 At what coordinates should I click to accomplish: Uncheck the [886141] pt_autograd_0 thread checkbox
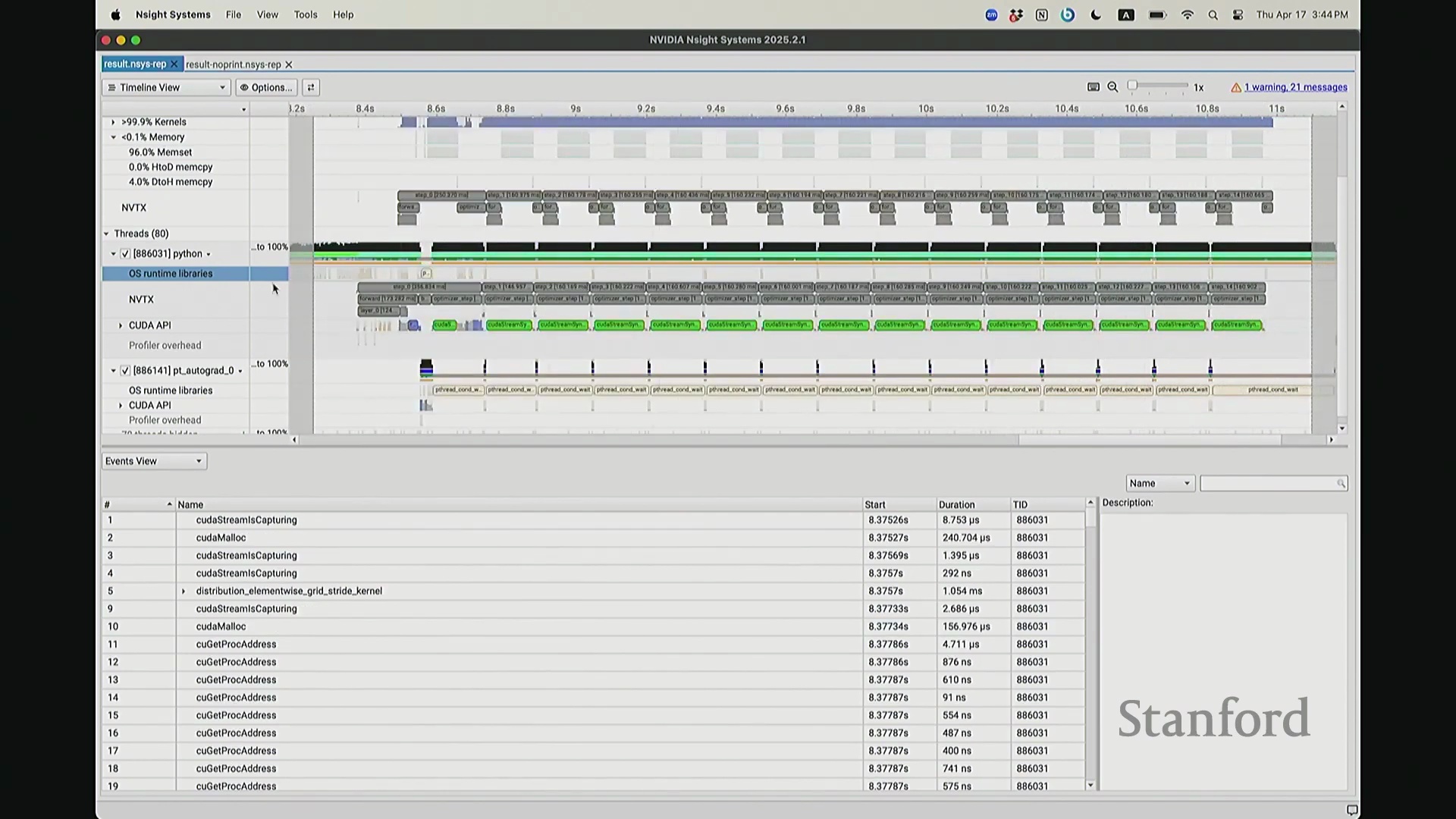[125, 371]
